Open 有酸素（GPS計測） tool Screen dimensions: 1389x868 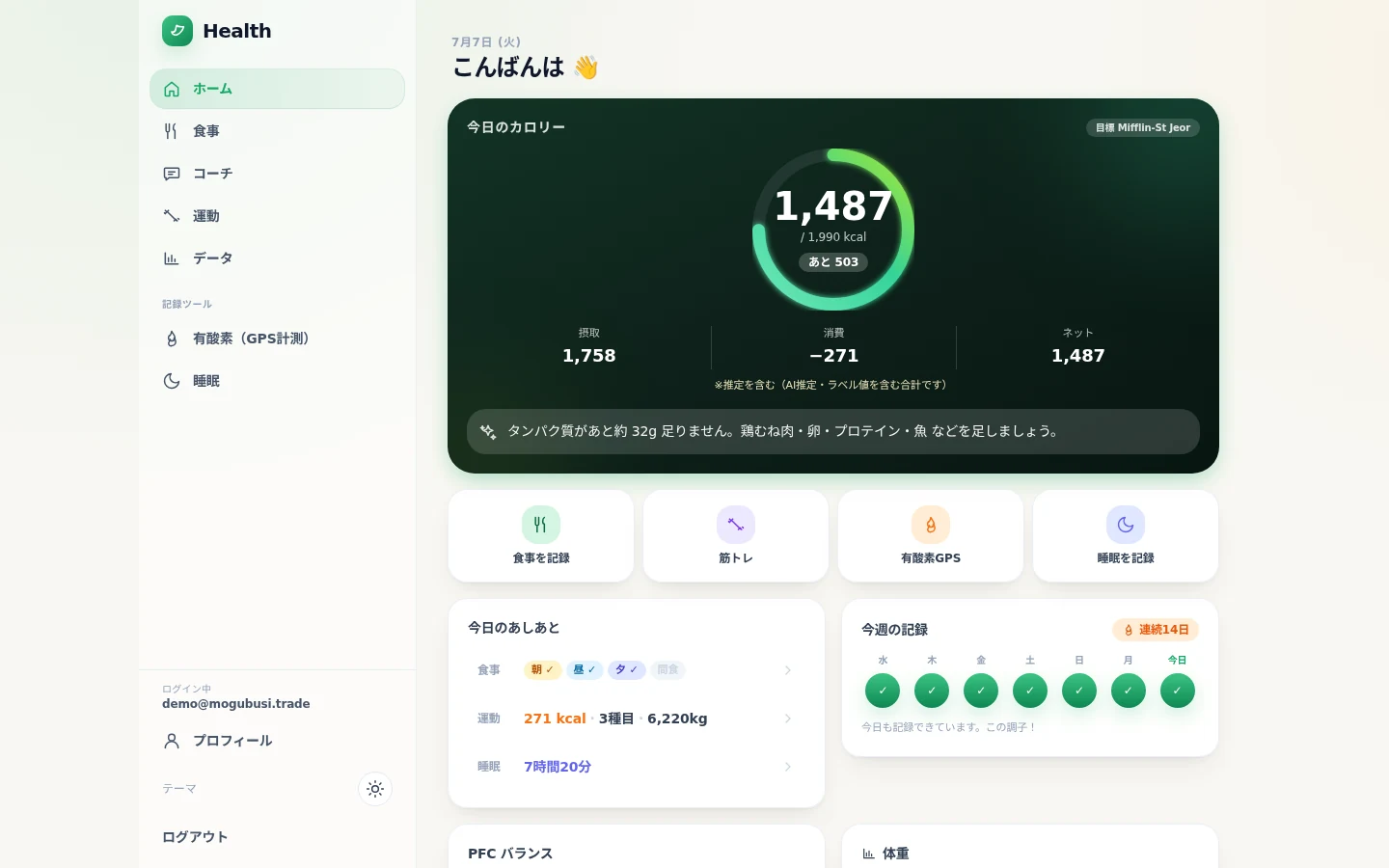[277, 339]
